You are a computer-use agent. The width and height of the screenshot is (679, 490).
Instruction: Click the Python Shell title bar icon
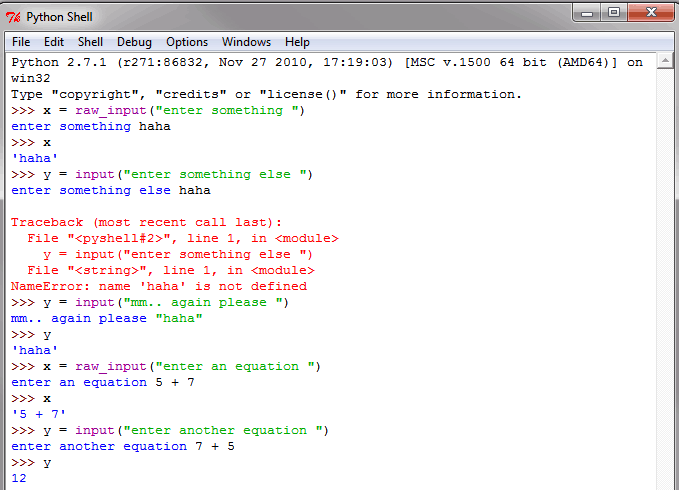(13, 16)
